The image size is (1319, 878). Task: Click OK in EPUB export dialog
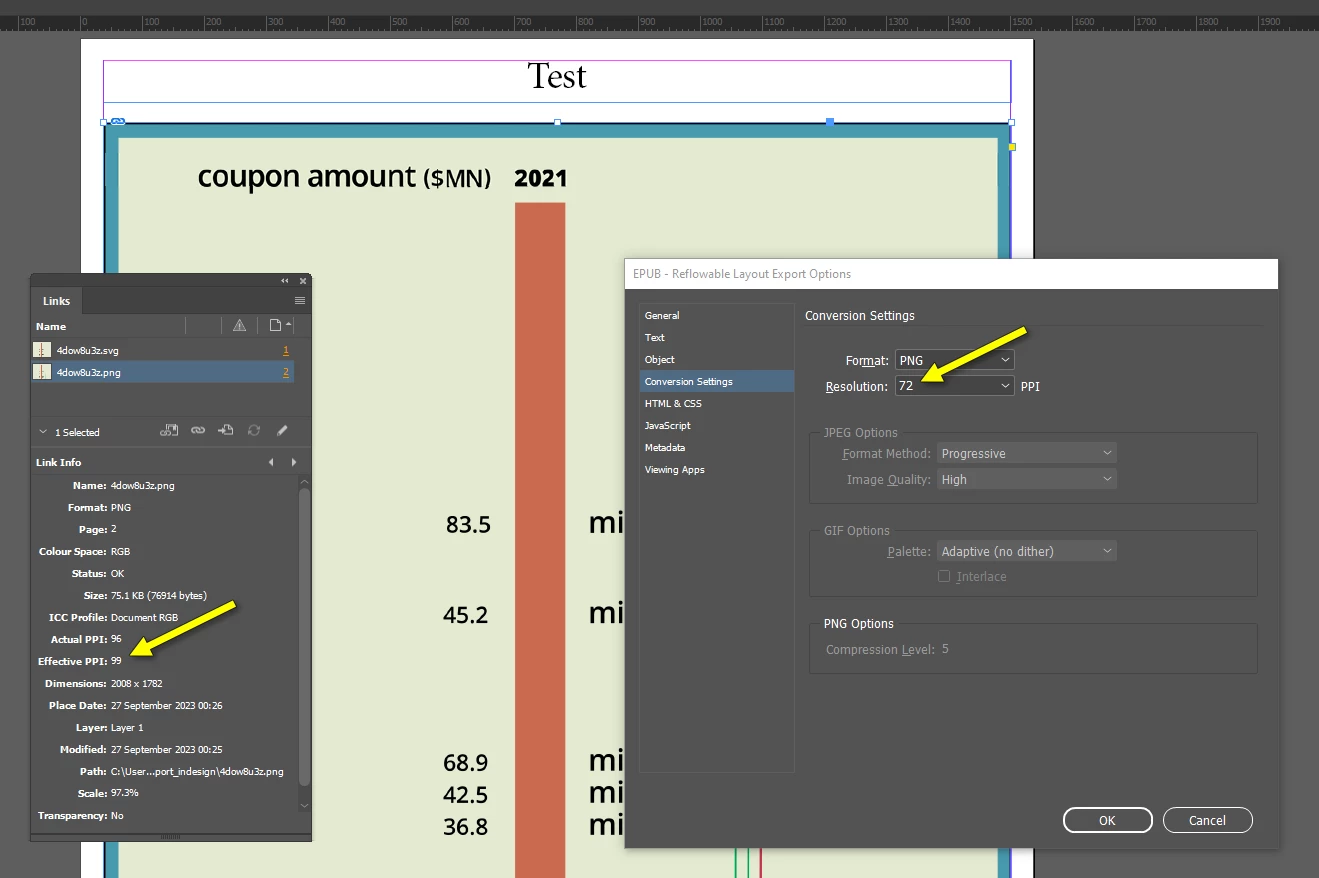(x=1107, y=820)
